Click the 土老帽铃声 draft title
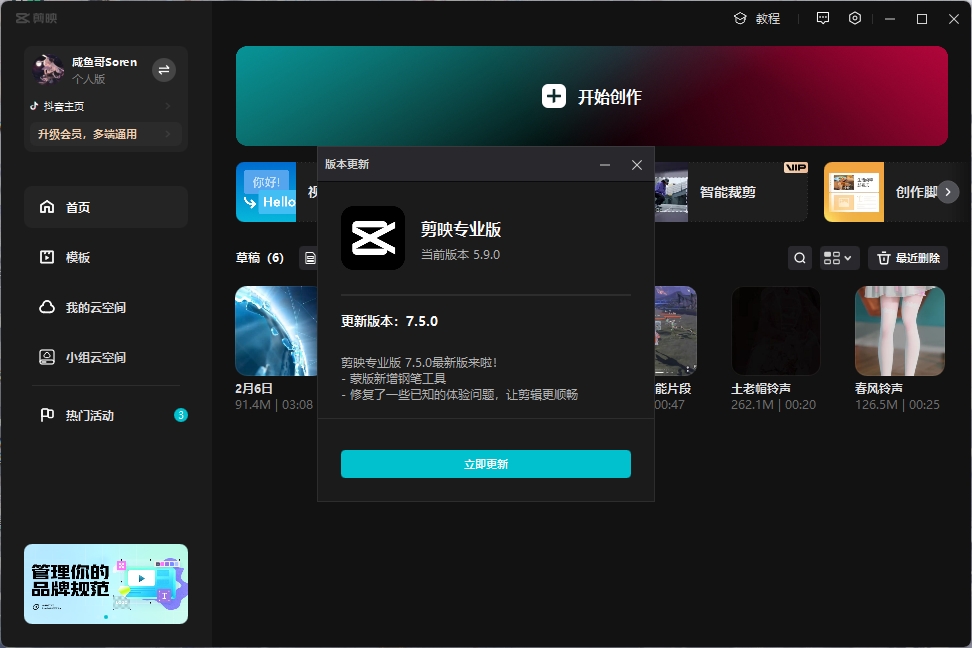Image resolution: width=972 pixels, height=648 pixels. (761, 389)
